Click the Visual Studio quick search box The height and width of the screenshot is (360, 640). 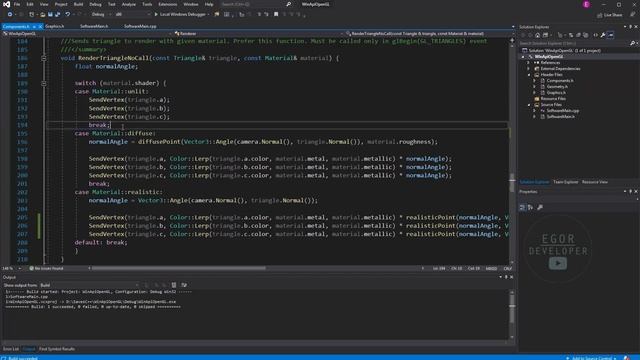pyautogui.click(x=252, y=4)
